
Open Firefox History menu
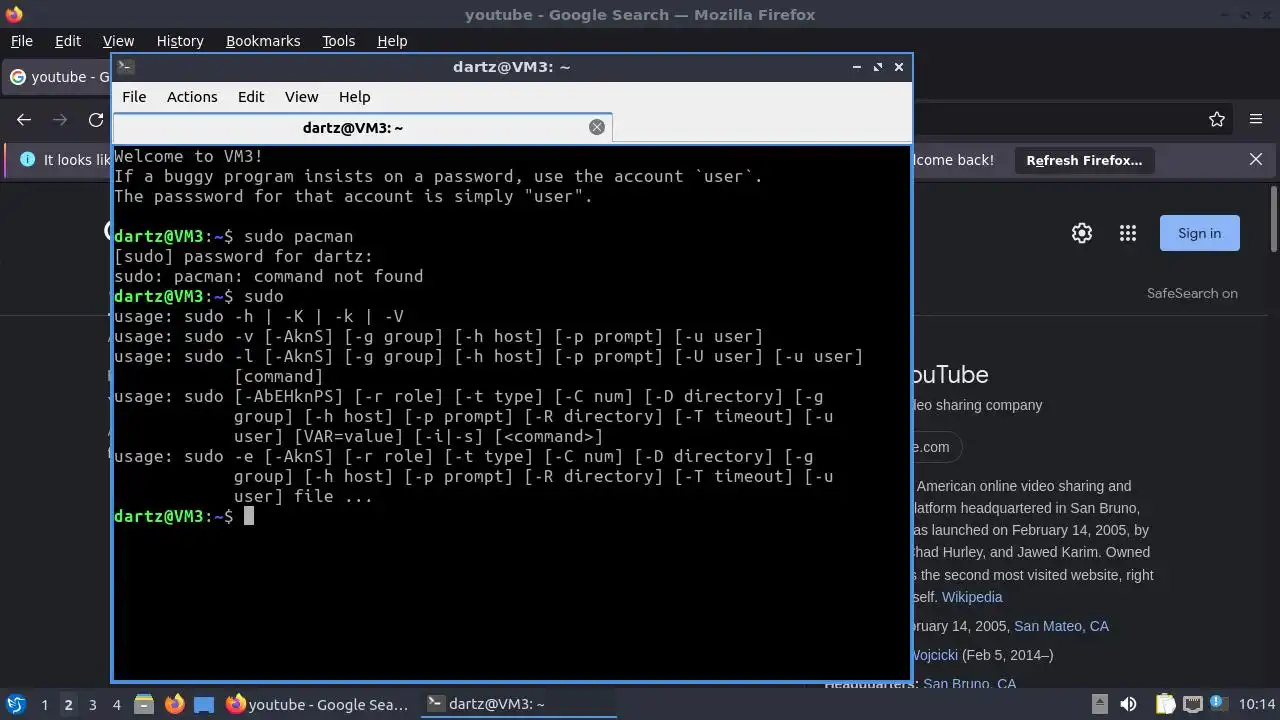click(180, 41)
